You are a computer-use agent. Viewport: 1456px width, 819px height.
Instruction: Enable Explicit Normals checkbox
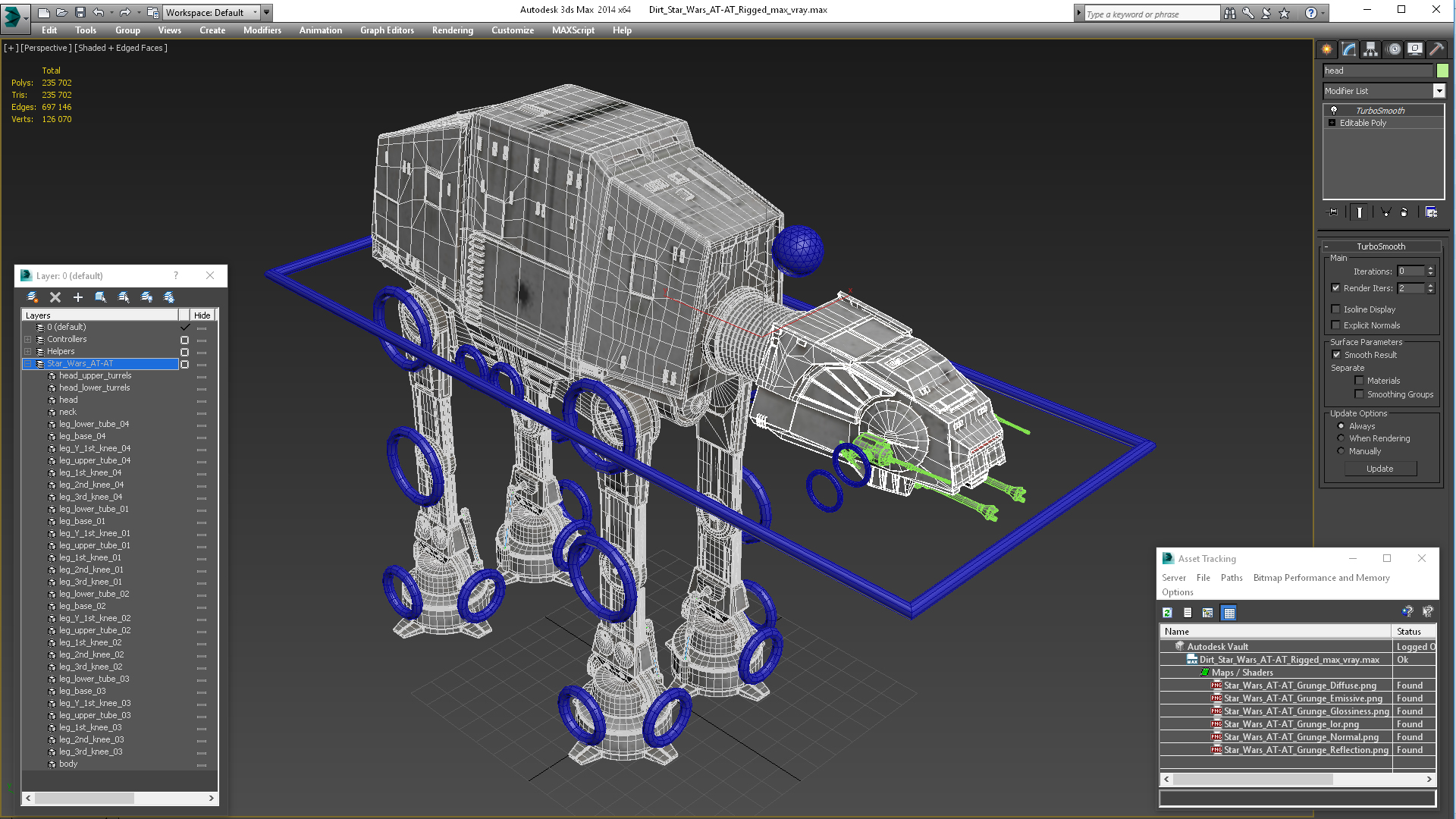tap(1336, 325)
